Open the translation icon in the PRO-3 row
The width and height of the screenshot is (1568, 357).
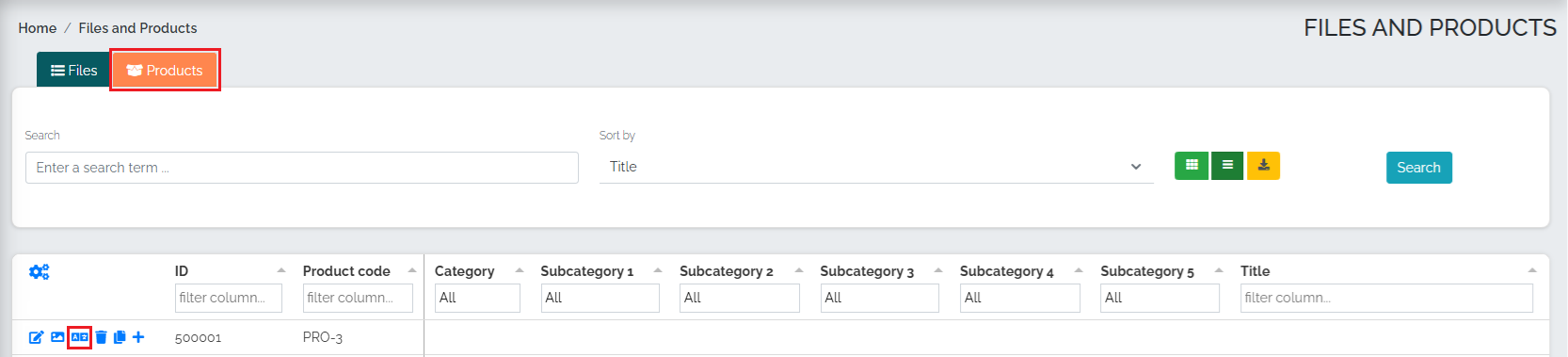tap(79, 337)
